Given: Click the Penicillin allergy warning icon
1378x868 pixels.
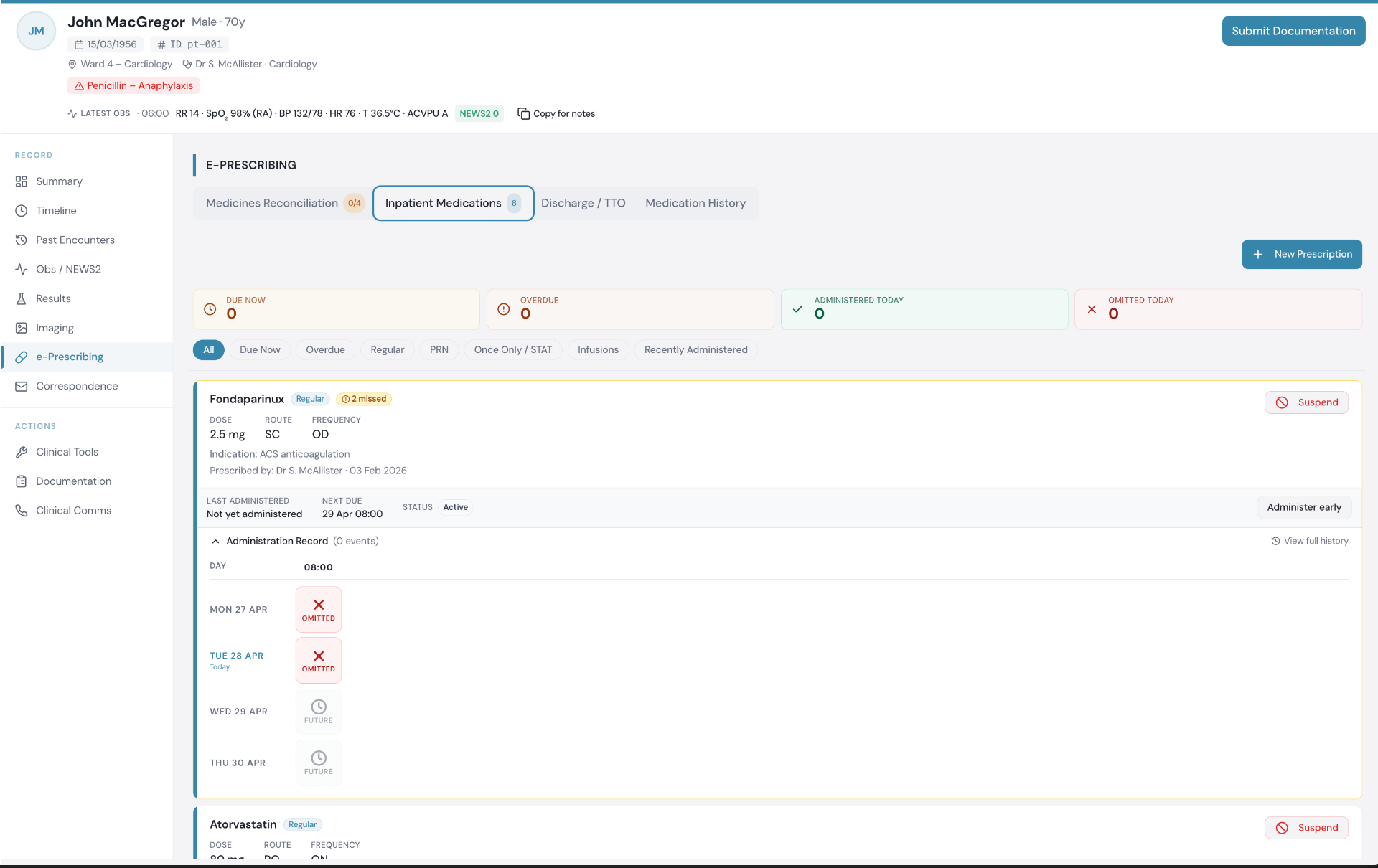Looking at the screenshot, I should coord(79,85).
